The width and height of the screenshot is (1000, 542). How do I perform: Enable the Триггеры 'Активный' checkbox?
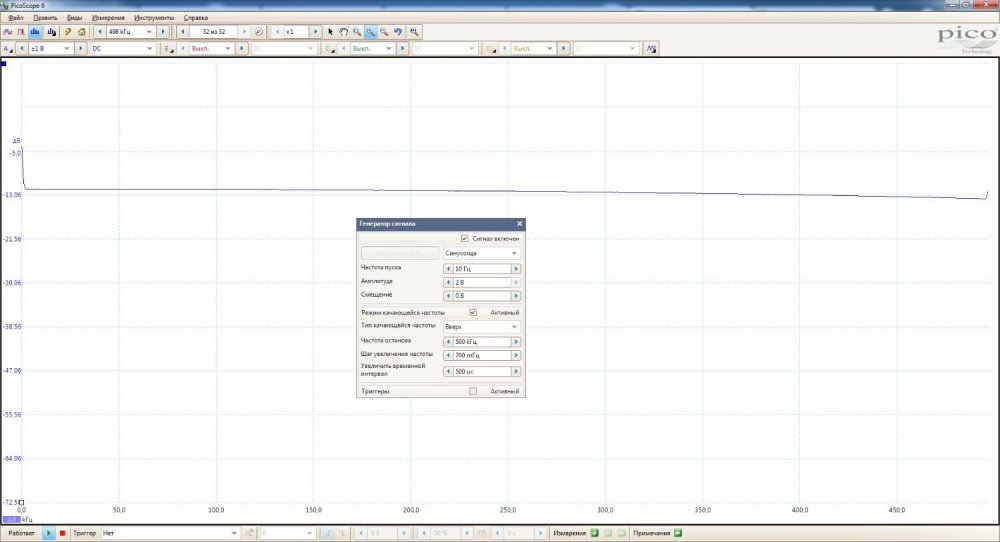pos(473,391)
